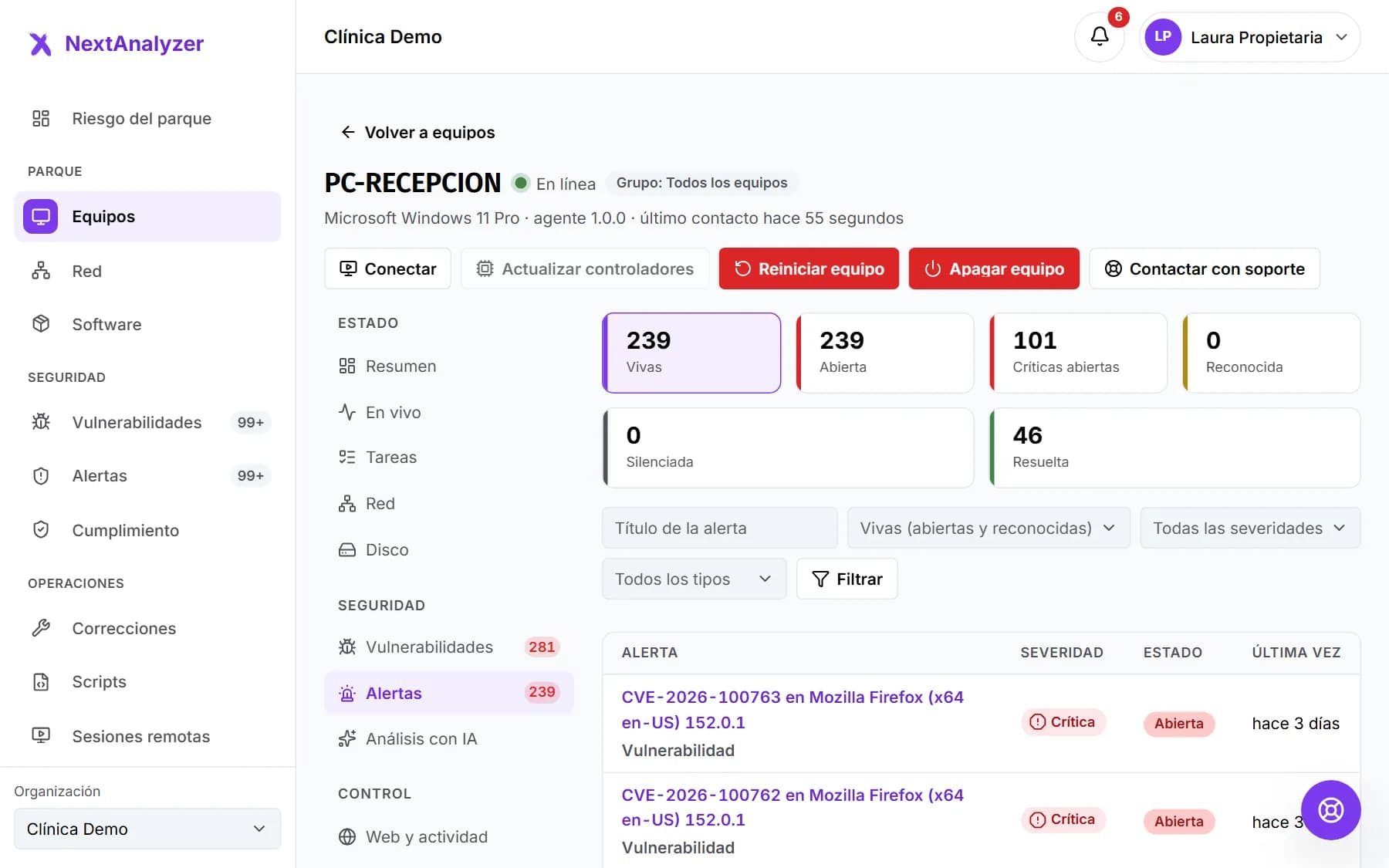
Task: Open the device Vulnerabilidades bug icon
Action: (347, 647)
